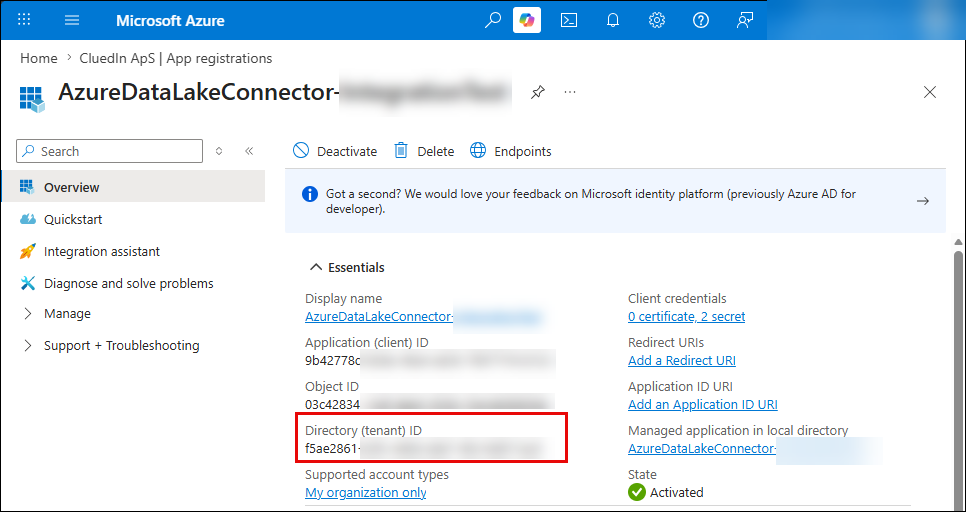Open the portal hamburger menu
The height and width of the screenshot is (512, 966).
pyautogui.click(x=72, y=20)
